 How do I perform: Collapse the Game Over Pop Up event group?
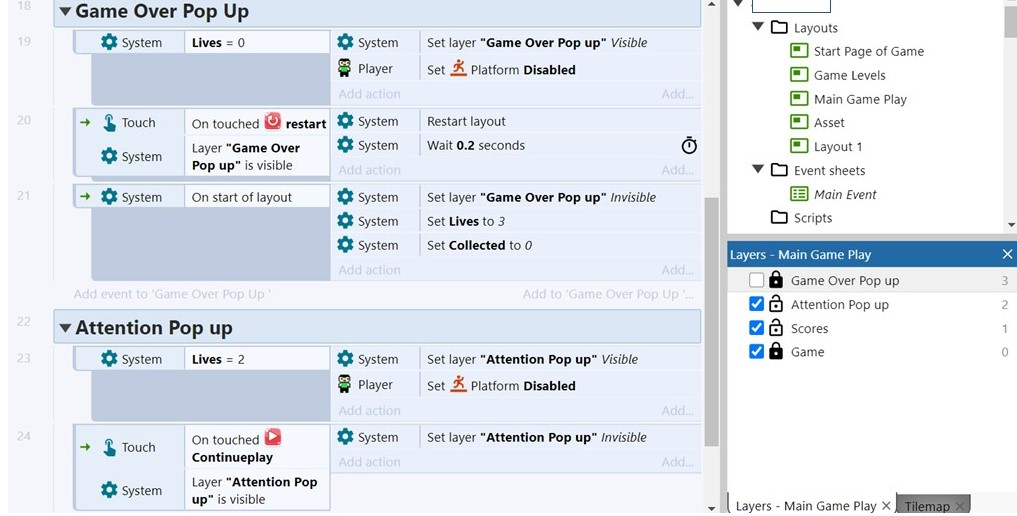pyautogui.click(x=65, y=12)
